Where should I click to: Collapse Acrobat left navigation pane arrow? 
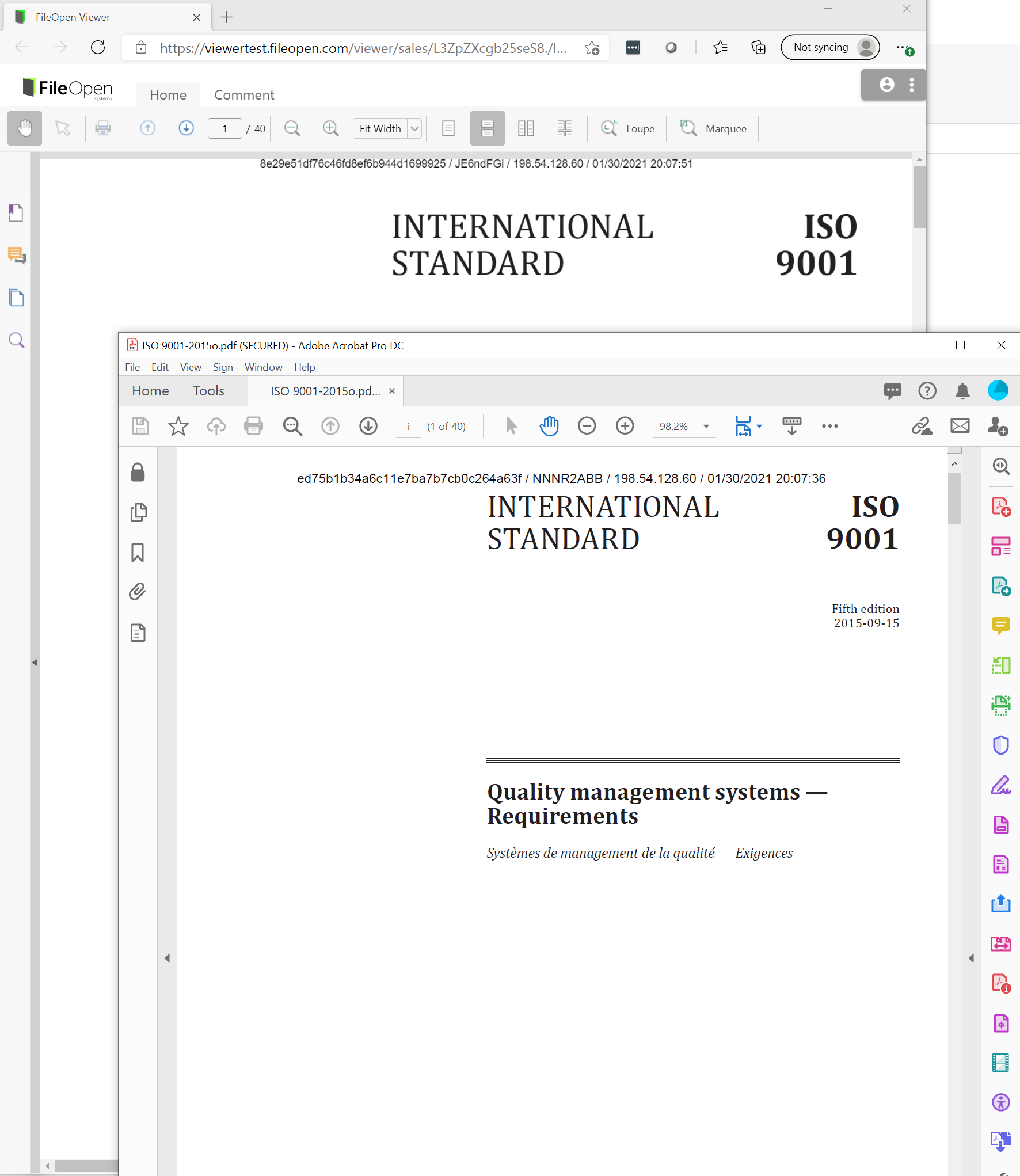click(167, 958)
